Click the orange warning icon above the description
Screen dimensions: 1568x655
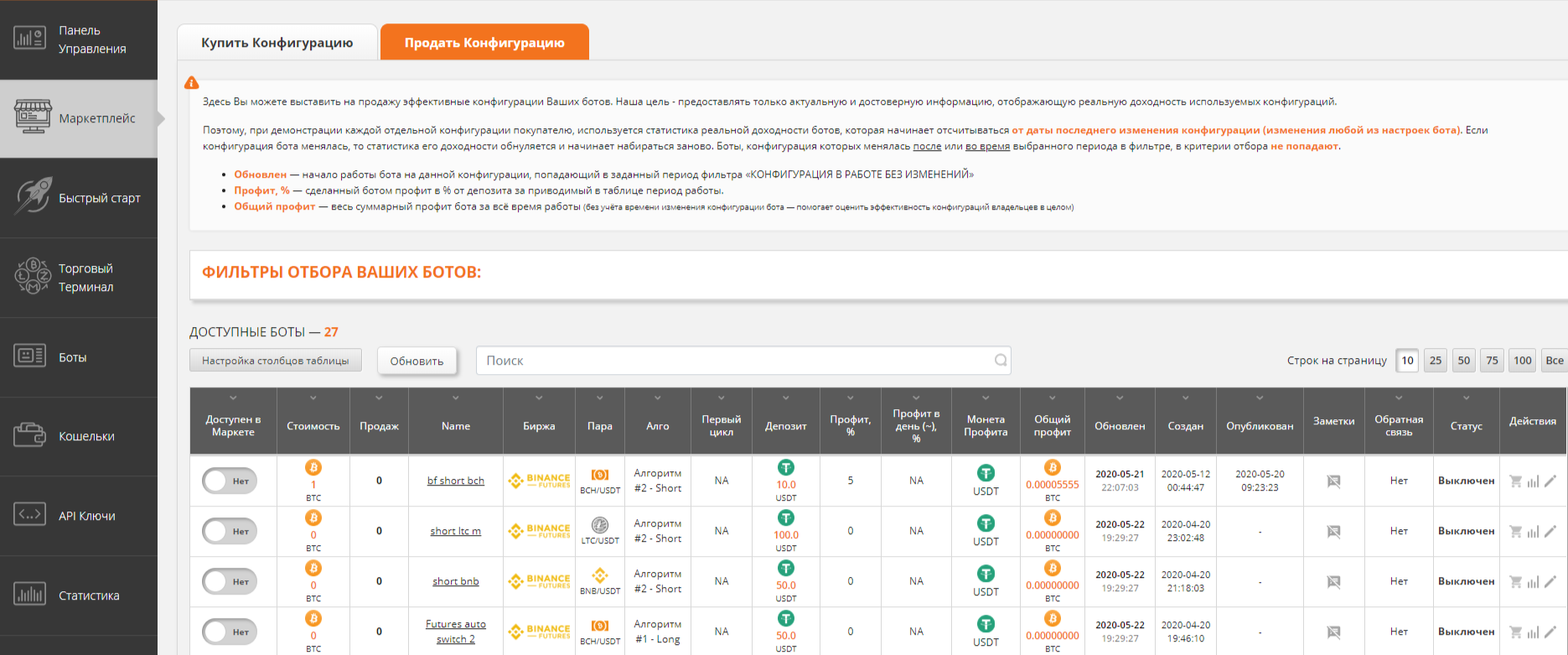click(x=192, y=83)
